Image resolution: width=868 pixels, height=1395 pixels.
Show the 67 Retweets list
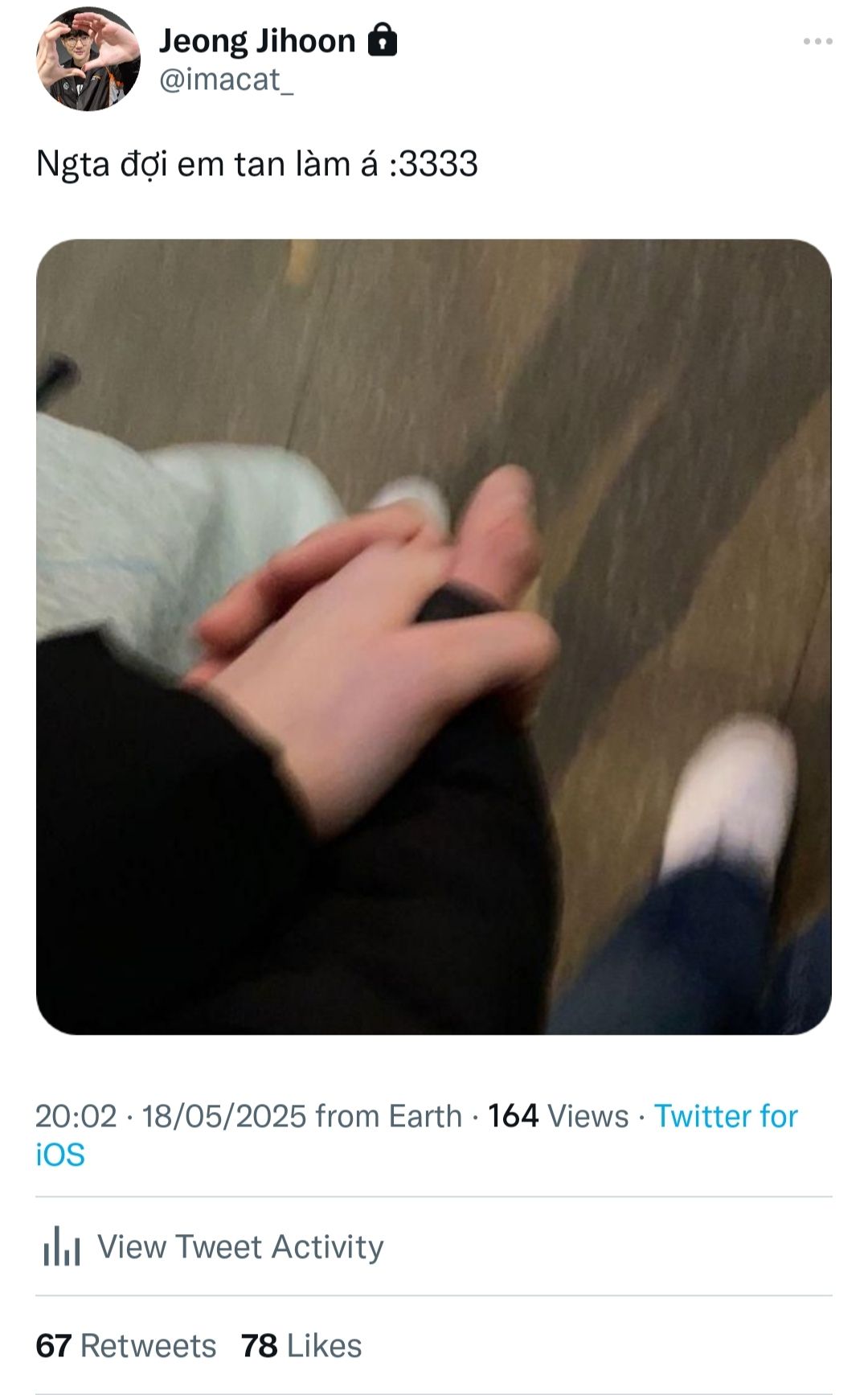[x=126, y=1346]
